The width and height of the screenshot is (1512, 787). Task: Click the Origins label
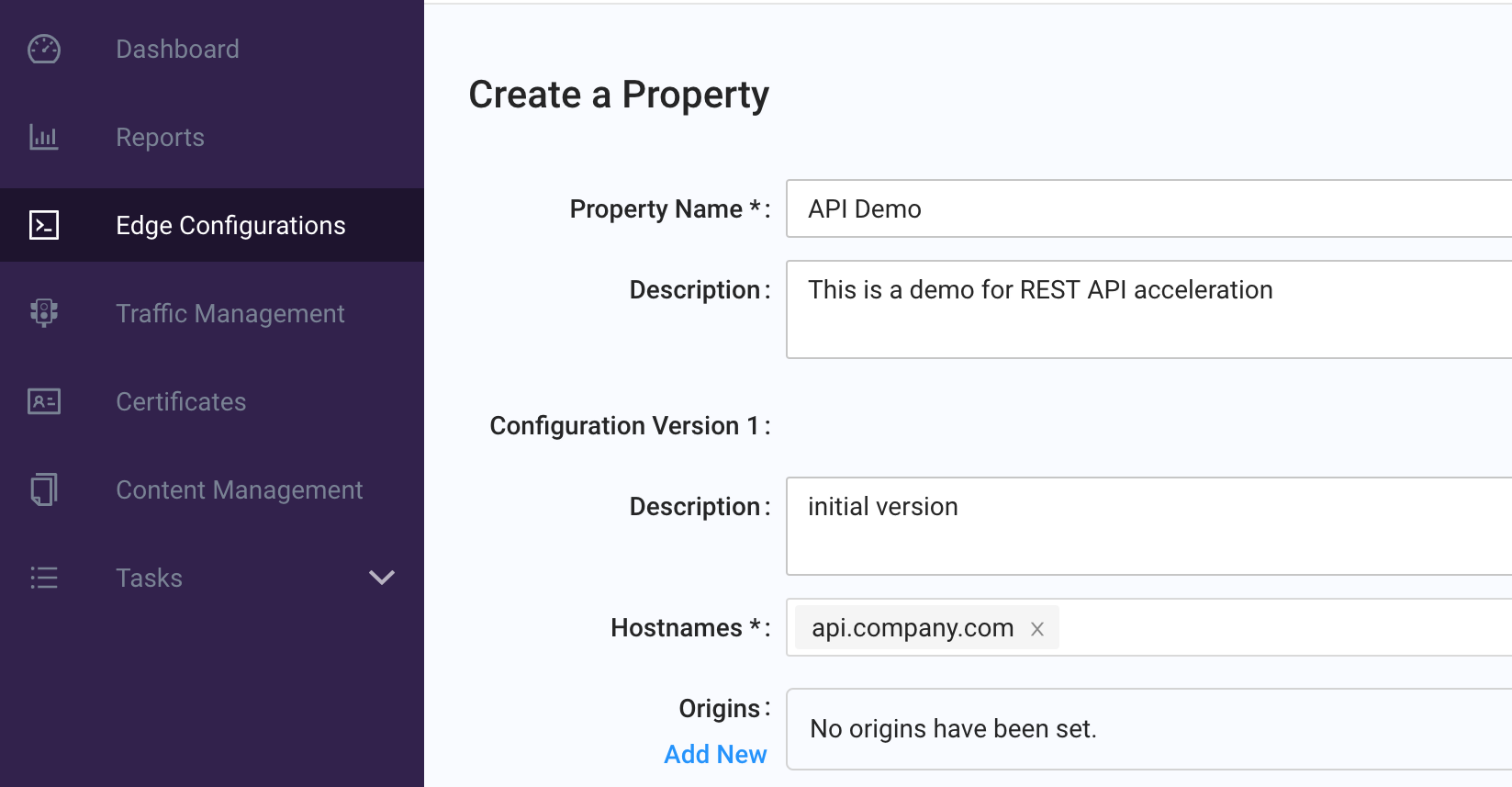point(723,709)
